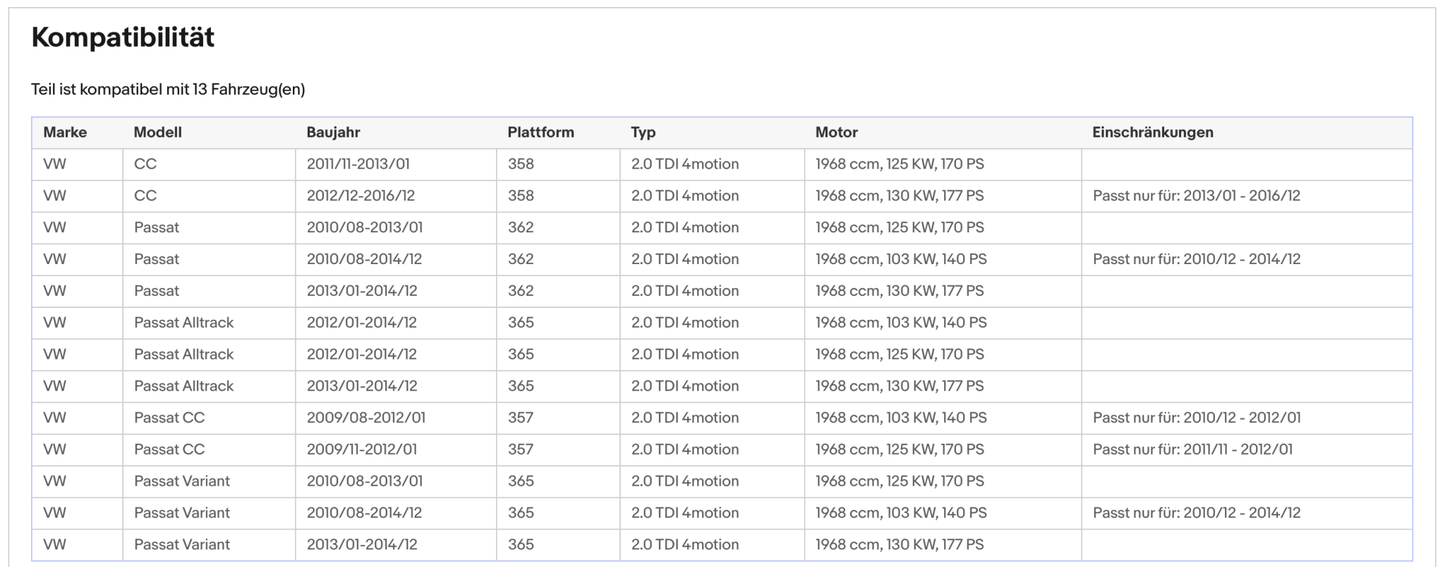The width and height of the screenshot is (1445, 567).
Task: Click the Einschränkungen column header
Action: coord(1153,132)
